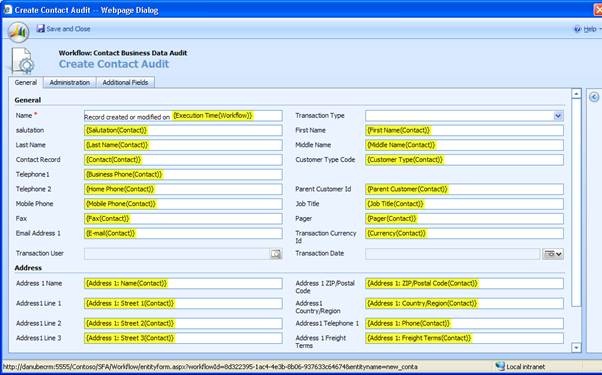Open the Administration tab
The height and width of the screenshot is (375, 602).
[x=69, y=83]
